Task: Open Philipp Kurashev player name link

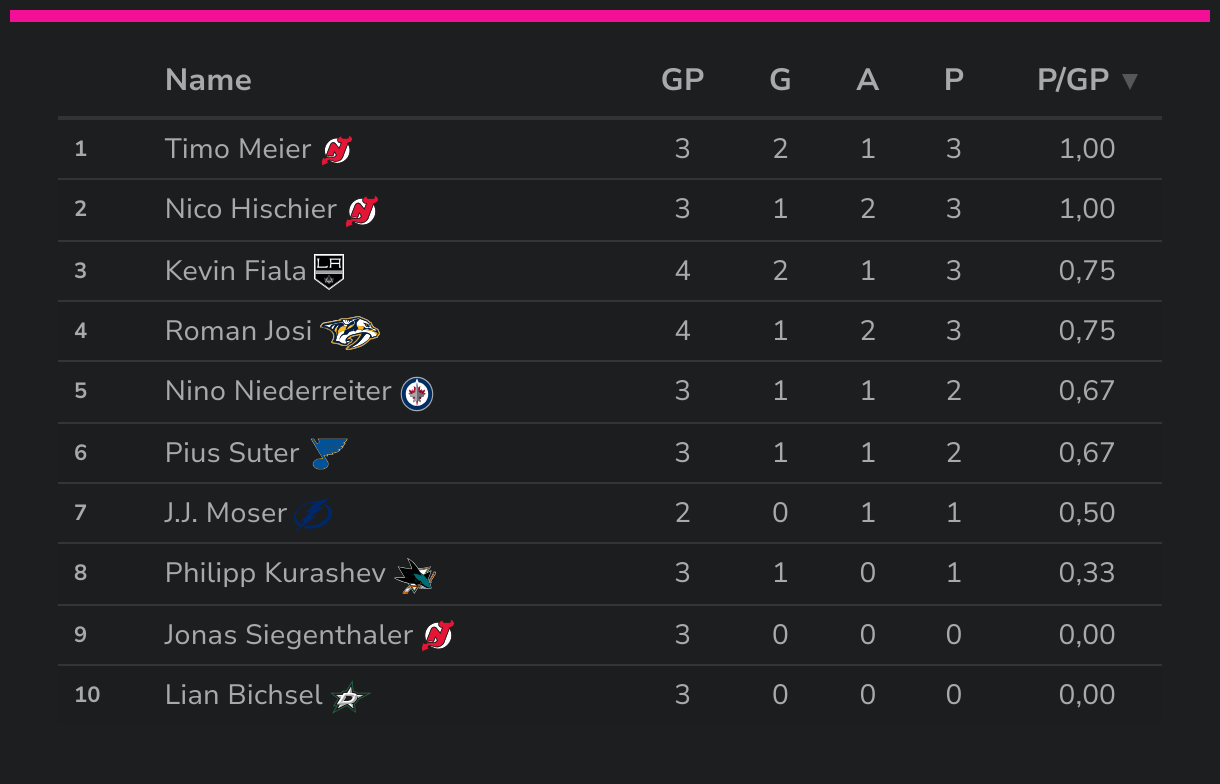Action: 275,573
